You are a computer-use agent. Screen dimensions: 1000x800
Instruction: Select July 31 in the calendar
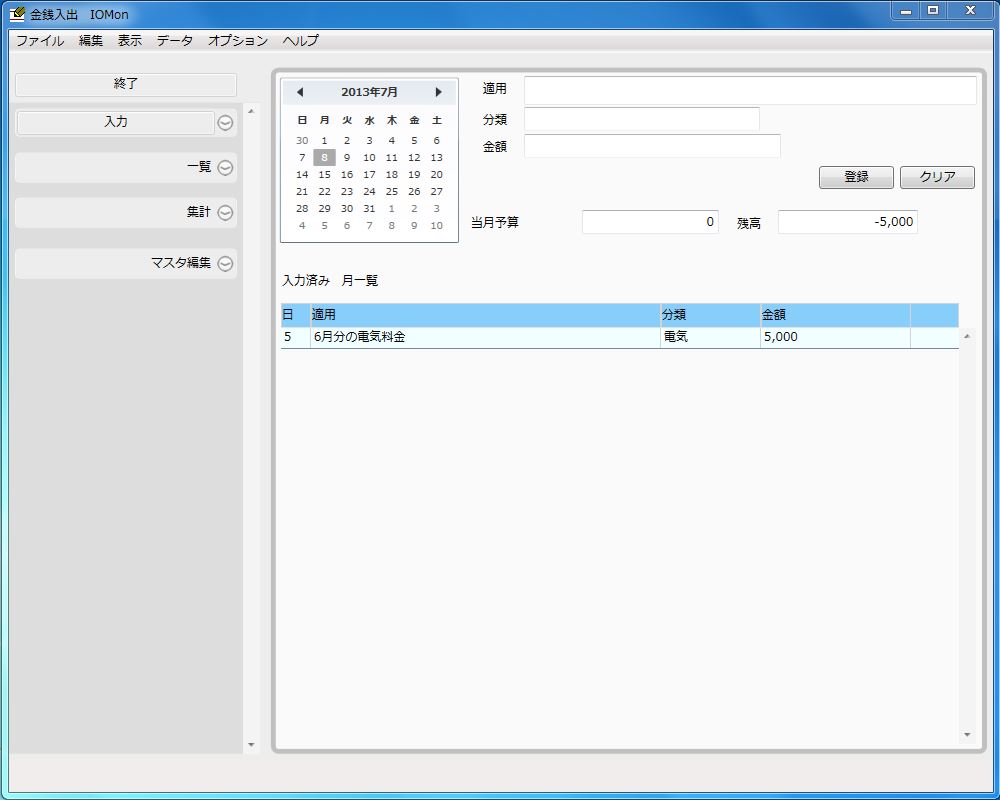pos(369,209)
